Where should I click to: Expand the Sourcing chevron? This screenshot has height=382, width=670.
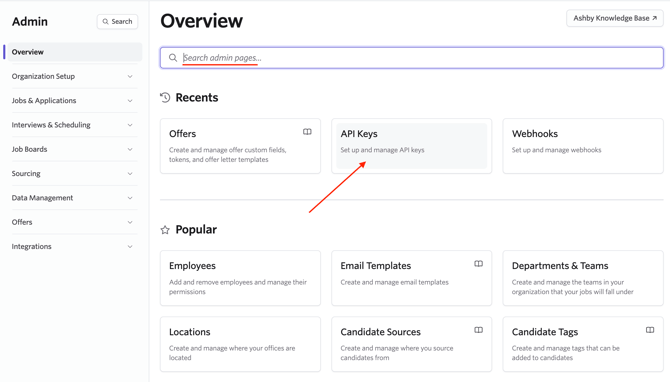pyautogui.click(x=130, y=174)
